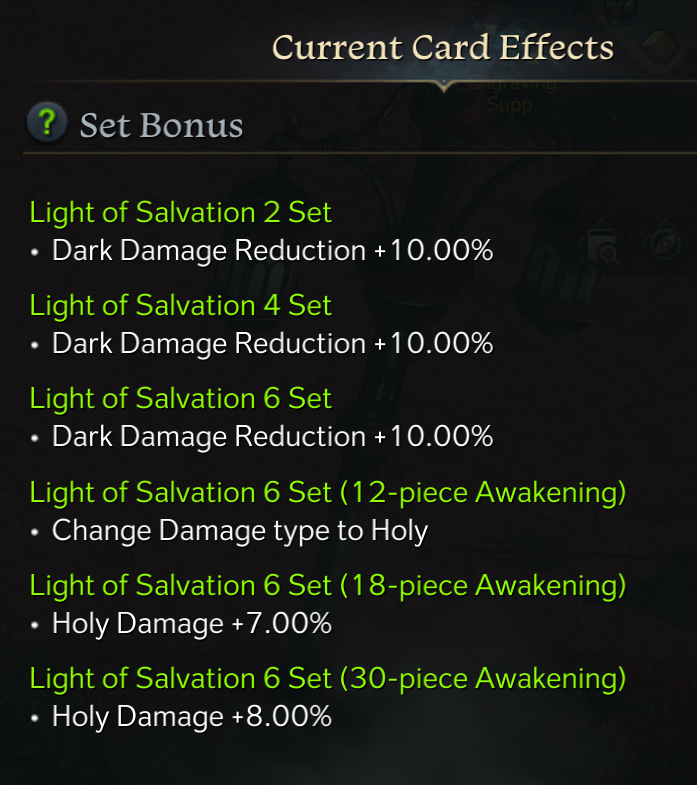Select the 12-piece Awakening set entry
The width and height of the screenshot is (697, 785).
tap(328, 492)
